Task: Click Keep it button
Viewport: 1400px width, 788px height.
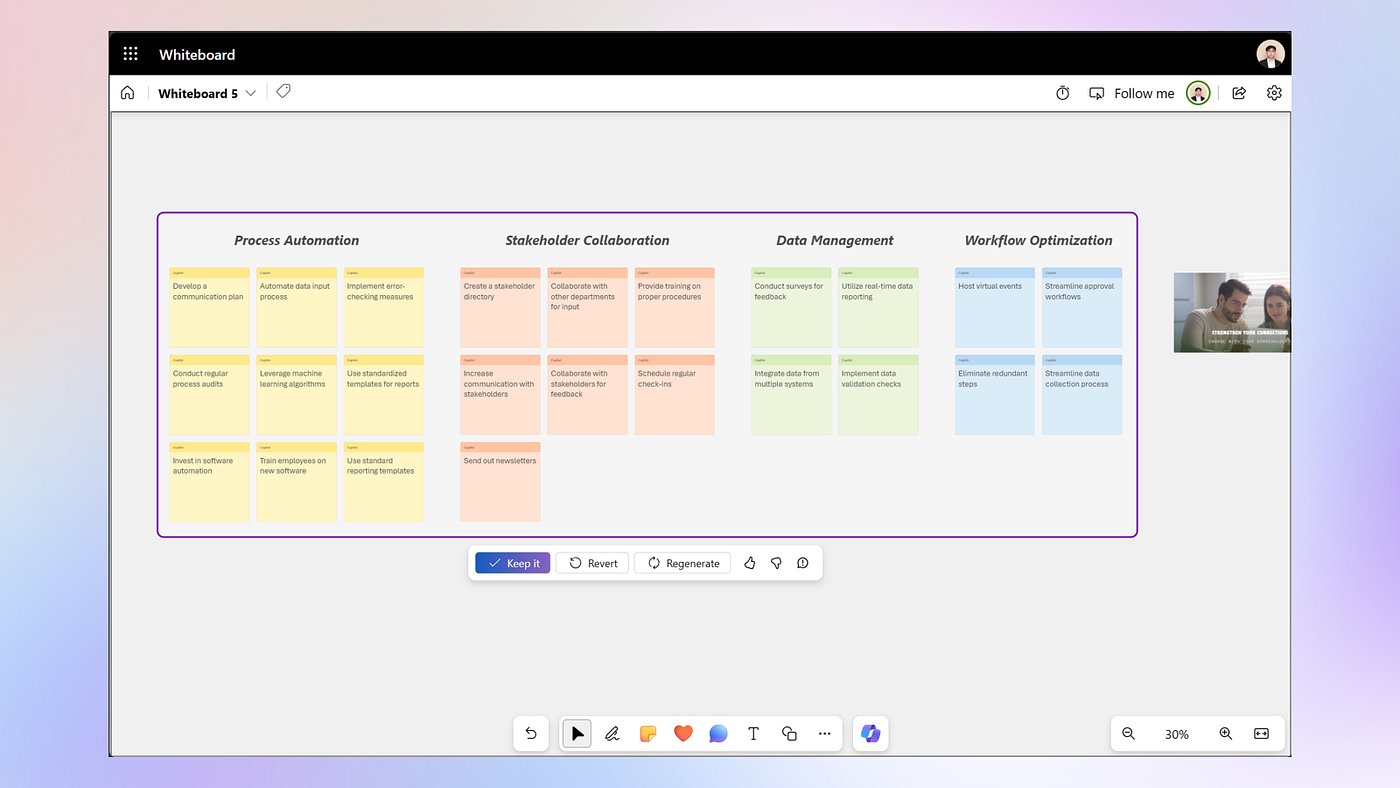Action: [x=512, y=563]
